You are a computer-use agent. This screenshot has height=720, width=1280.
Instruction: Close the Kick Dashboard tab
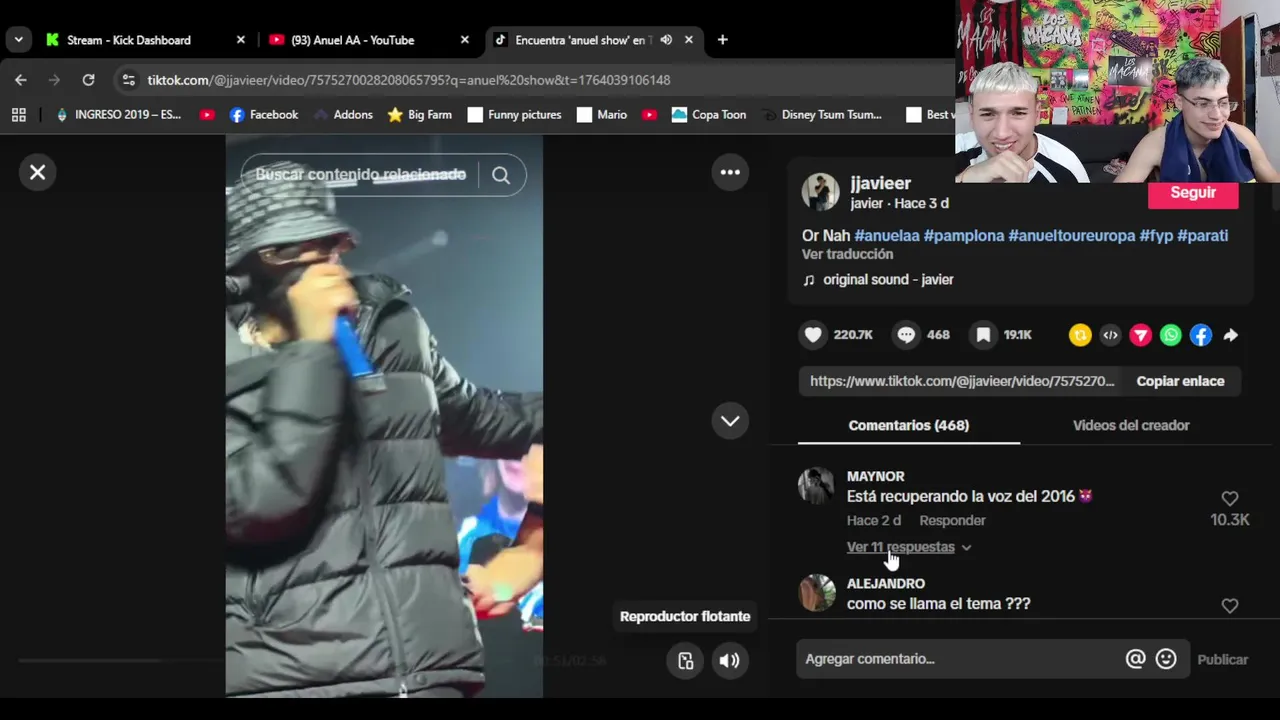(x=240, y=40)
